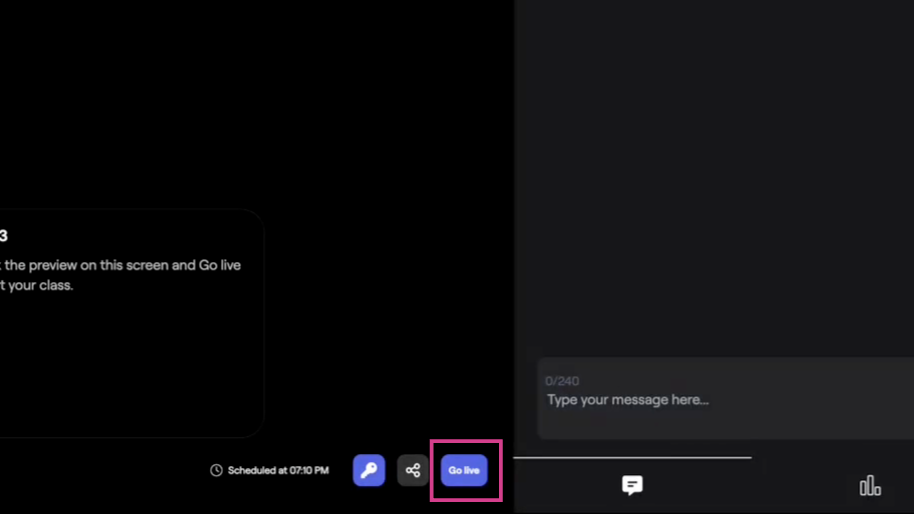Click the key icon button
The height and width of the screenshot is (514, 914).
click(x=369, y=470)
